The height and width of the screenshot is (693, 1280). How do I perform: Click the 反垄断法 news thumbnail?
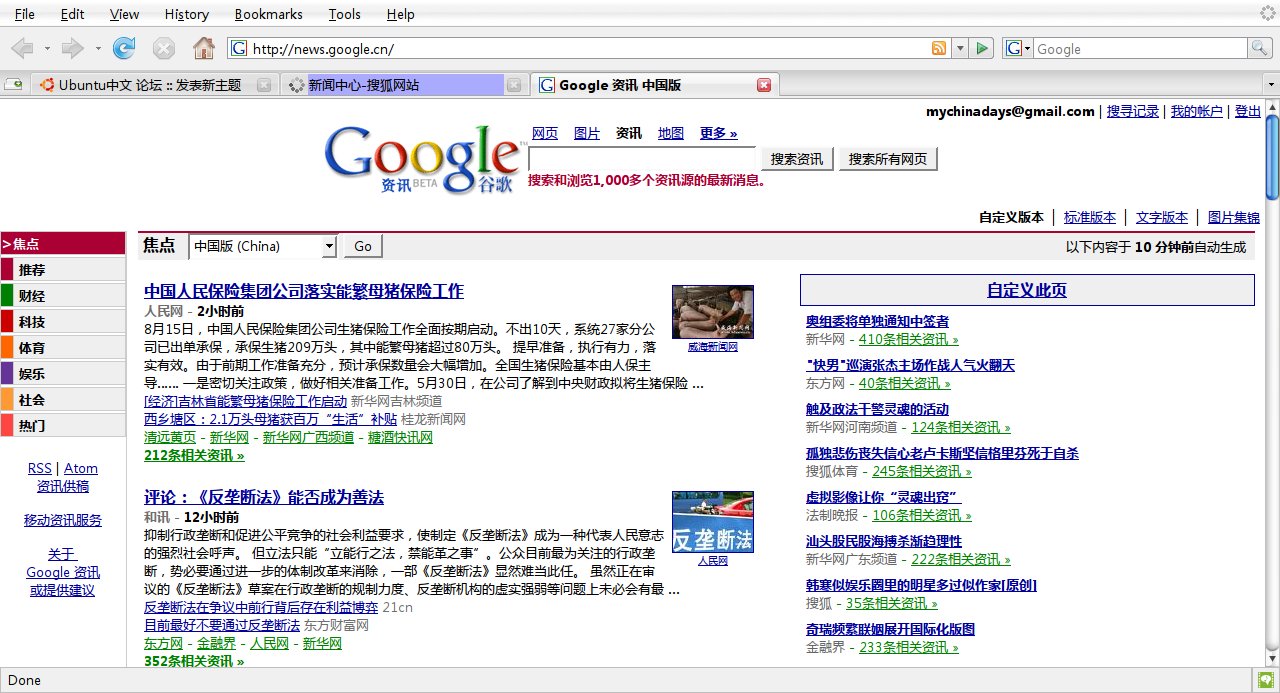tap(713, 522)
